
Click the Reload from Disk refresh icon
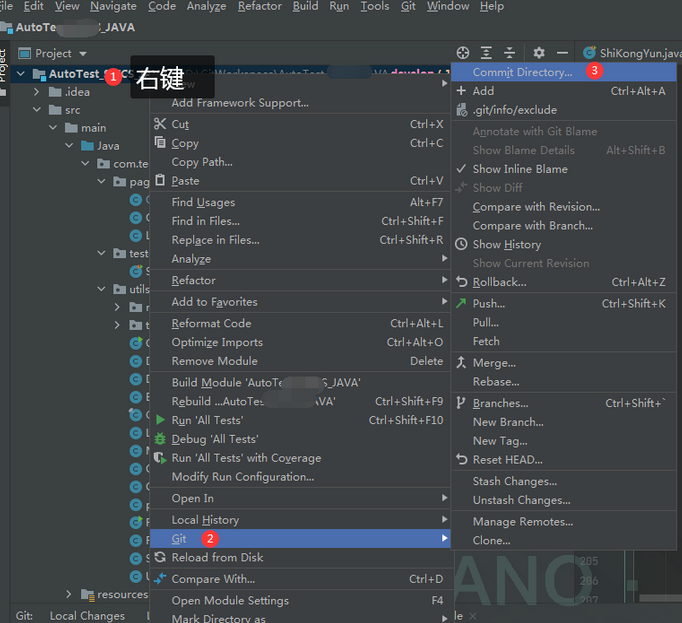click(160, 557)
